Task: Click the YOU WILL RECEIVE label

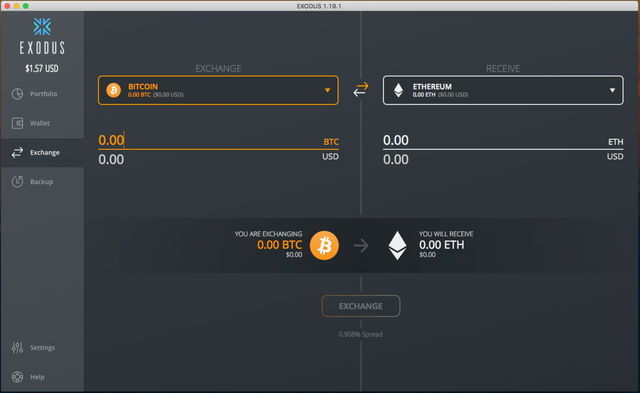Action: (446, 234)
